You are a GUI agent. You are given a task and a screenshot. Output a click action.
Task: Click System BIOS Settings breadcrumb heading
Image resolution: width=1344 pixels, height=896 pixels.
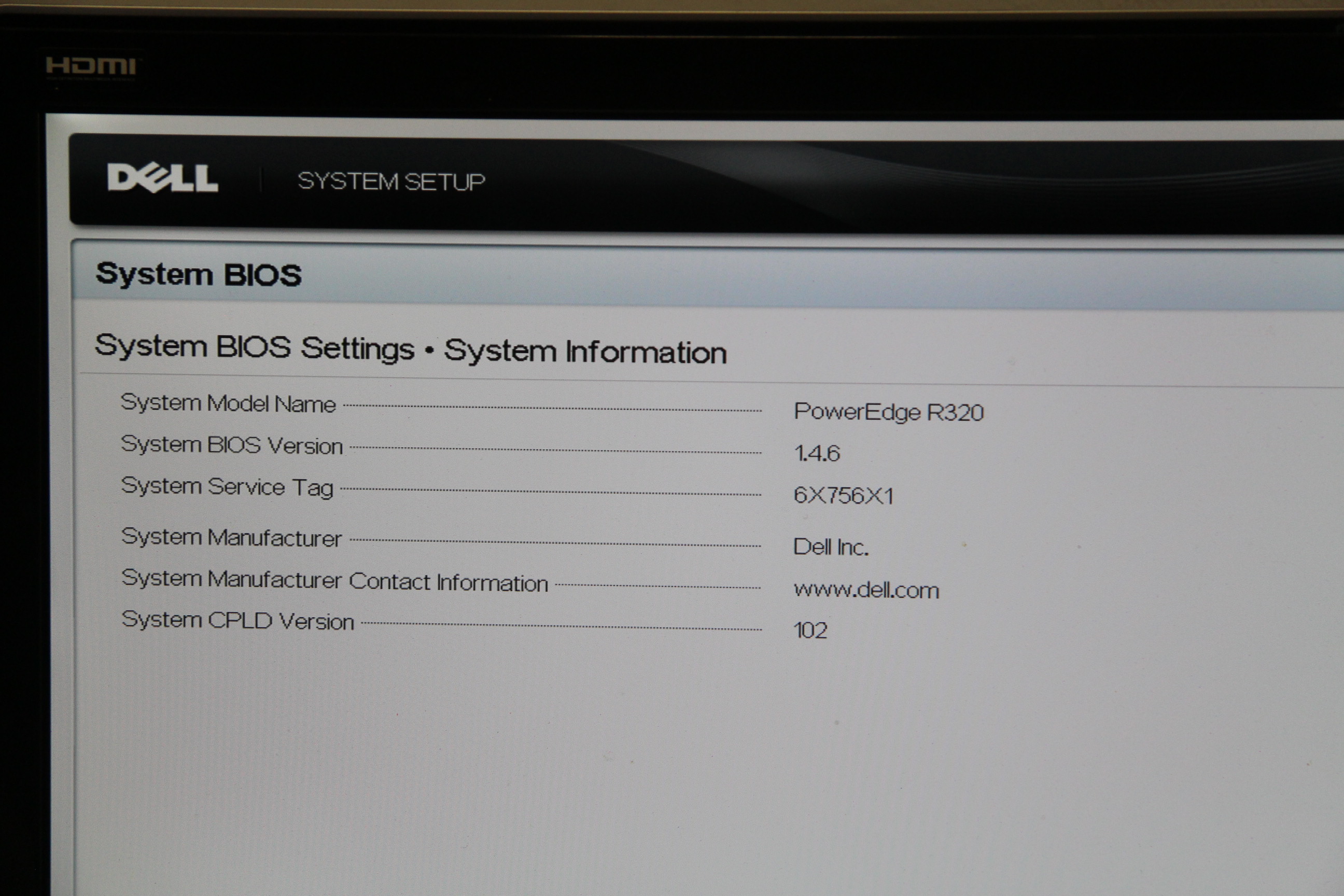click(x=254, y=347)
